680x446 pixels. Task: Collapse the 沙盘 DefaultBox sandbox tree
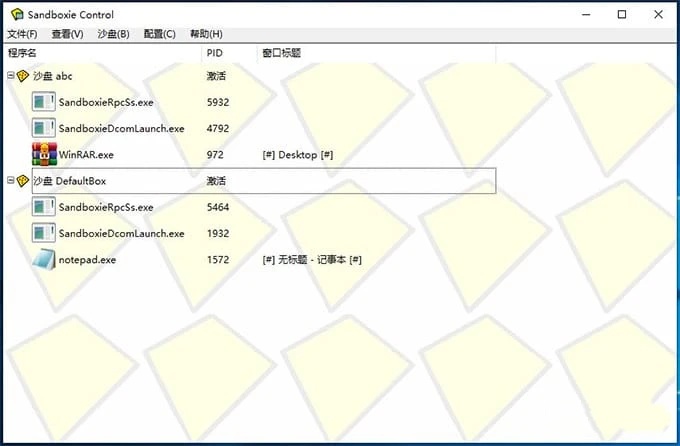coord(11,180)
